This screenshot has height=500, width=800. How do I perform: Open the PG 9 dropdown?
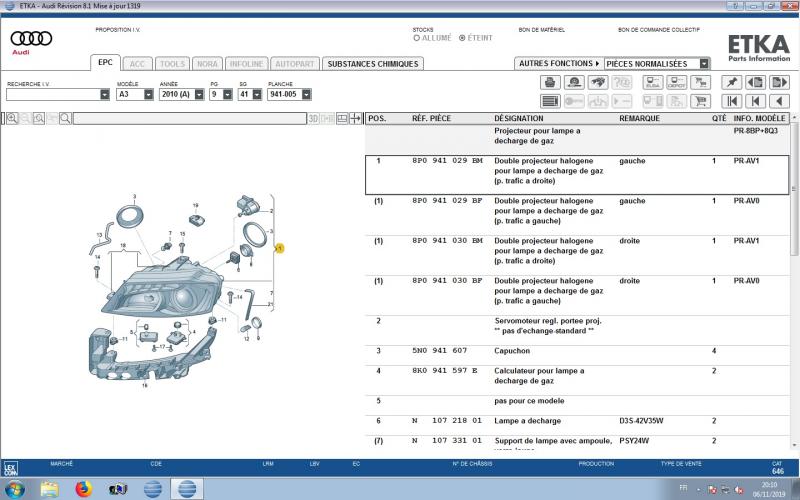(228, 94)
